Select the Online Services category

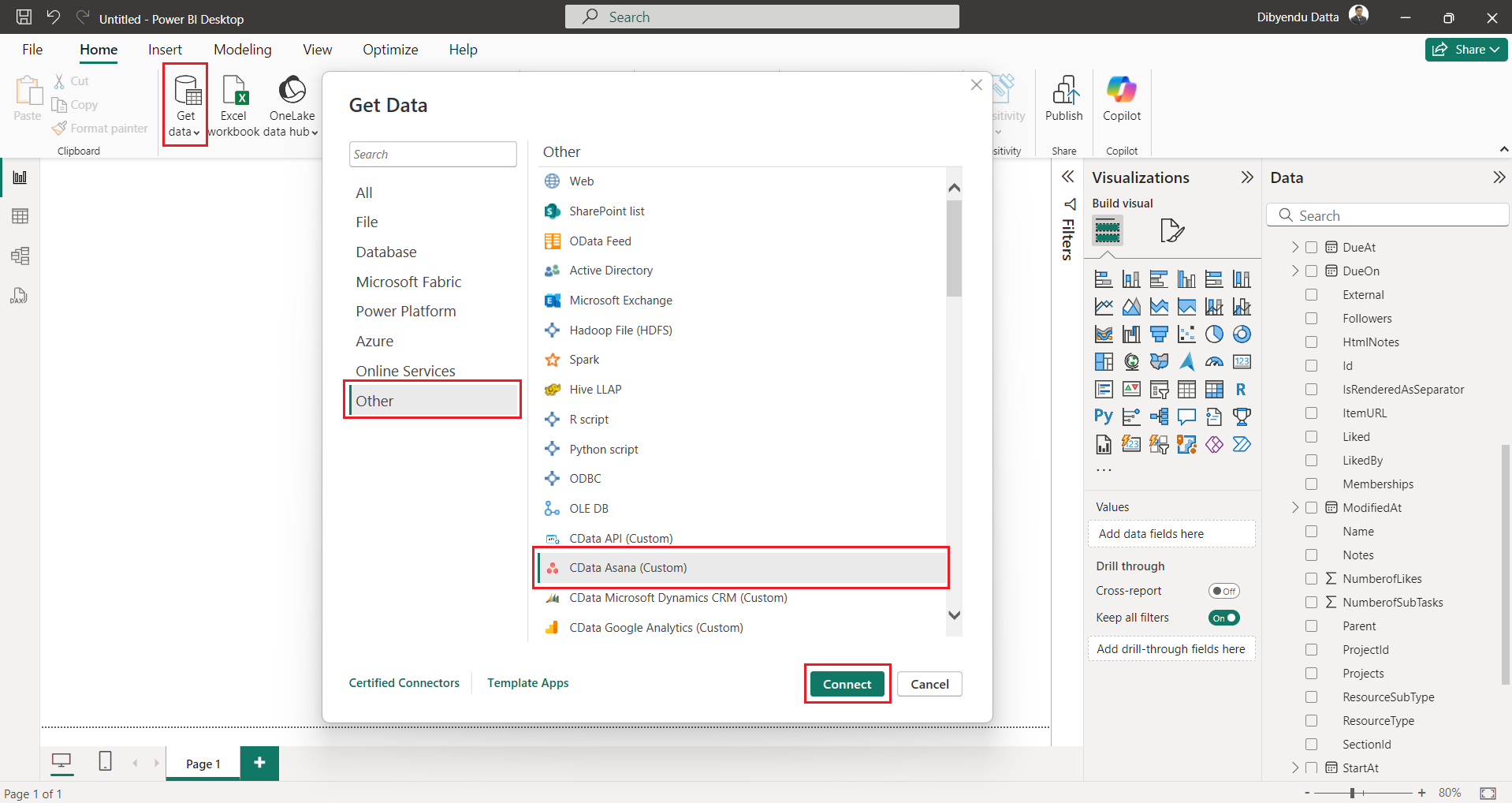coord(405,371)
